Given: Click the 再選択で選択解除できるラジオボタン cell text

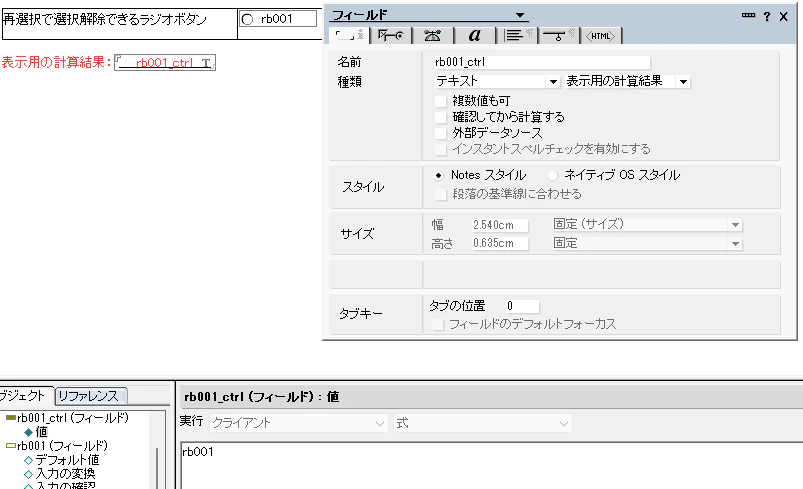Looking at the screenshot, I should [x=105, y=19].
